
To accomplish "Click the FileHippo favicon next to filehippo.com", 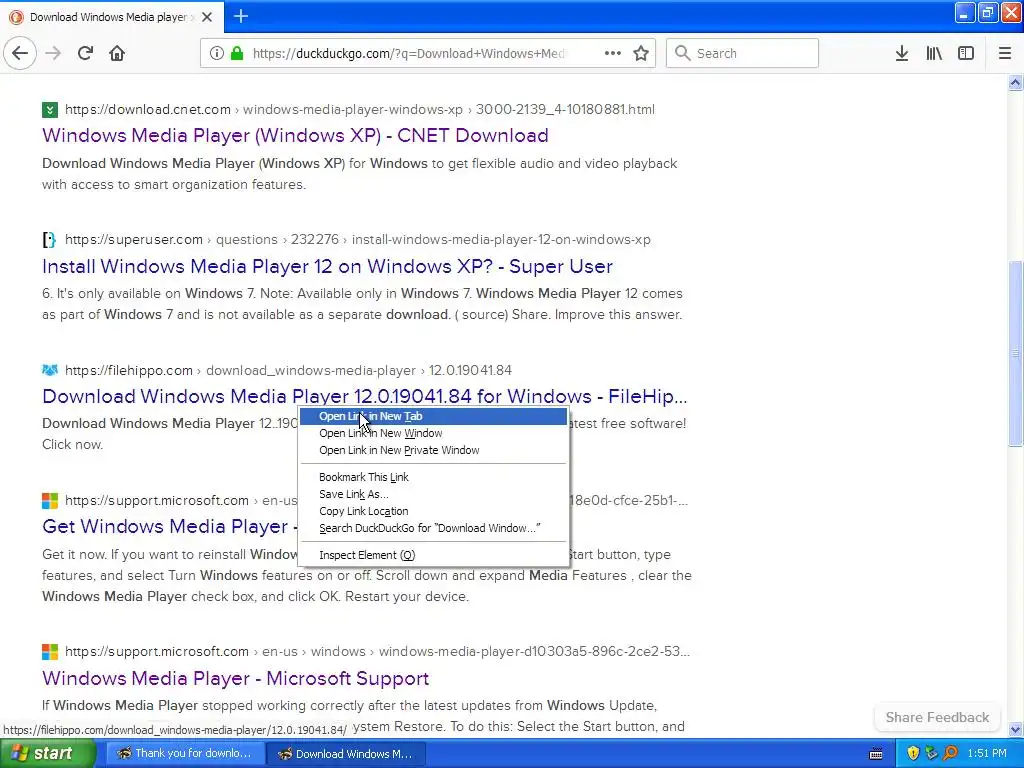I will (x=50, y=370).
